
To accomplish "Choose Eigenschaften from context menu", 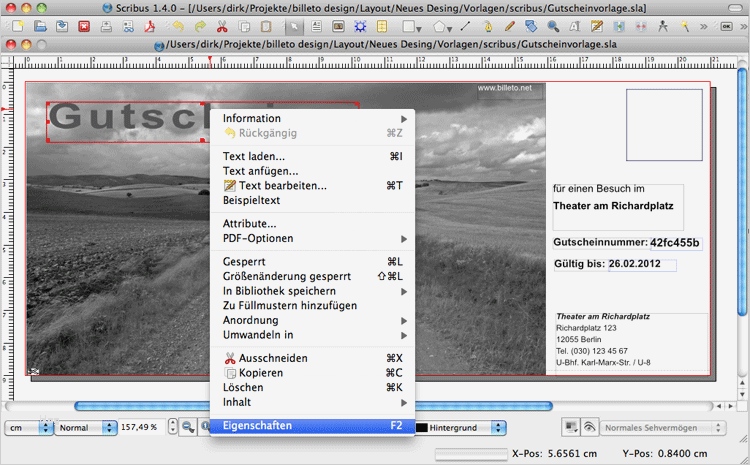I will point(258,425).
